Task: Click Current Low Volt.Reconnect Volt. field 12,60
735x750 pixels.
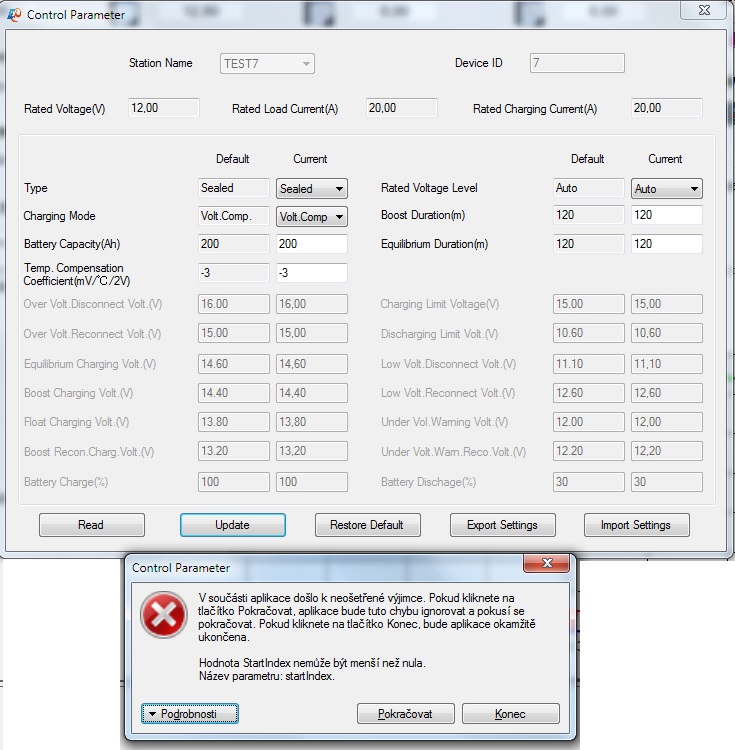Action: (x=667, y=393)
